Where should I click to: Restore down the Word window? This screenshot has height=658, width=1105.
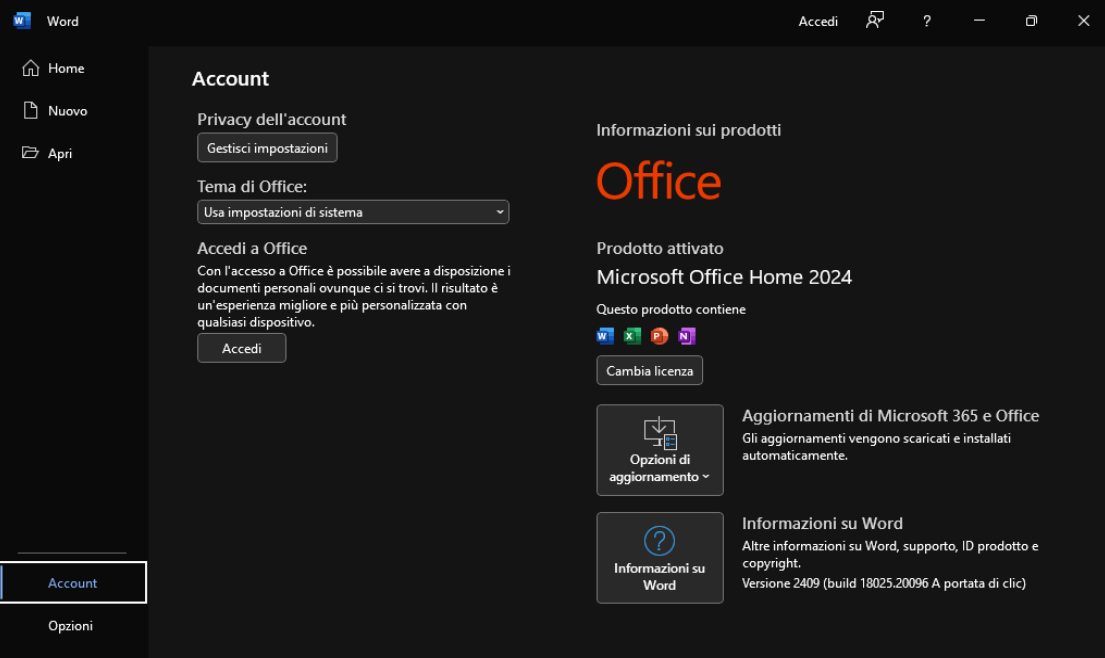pyautogui.click(x=1031, y=20)
